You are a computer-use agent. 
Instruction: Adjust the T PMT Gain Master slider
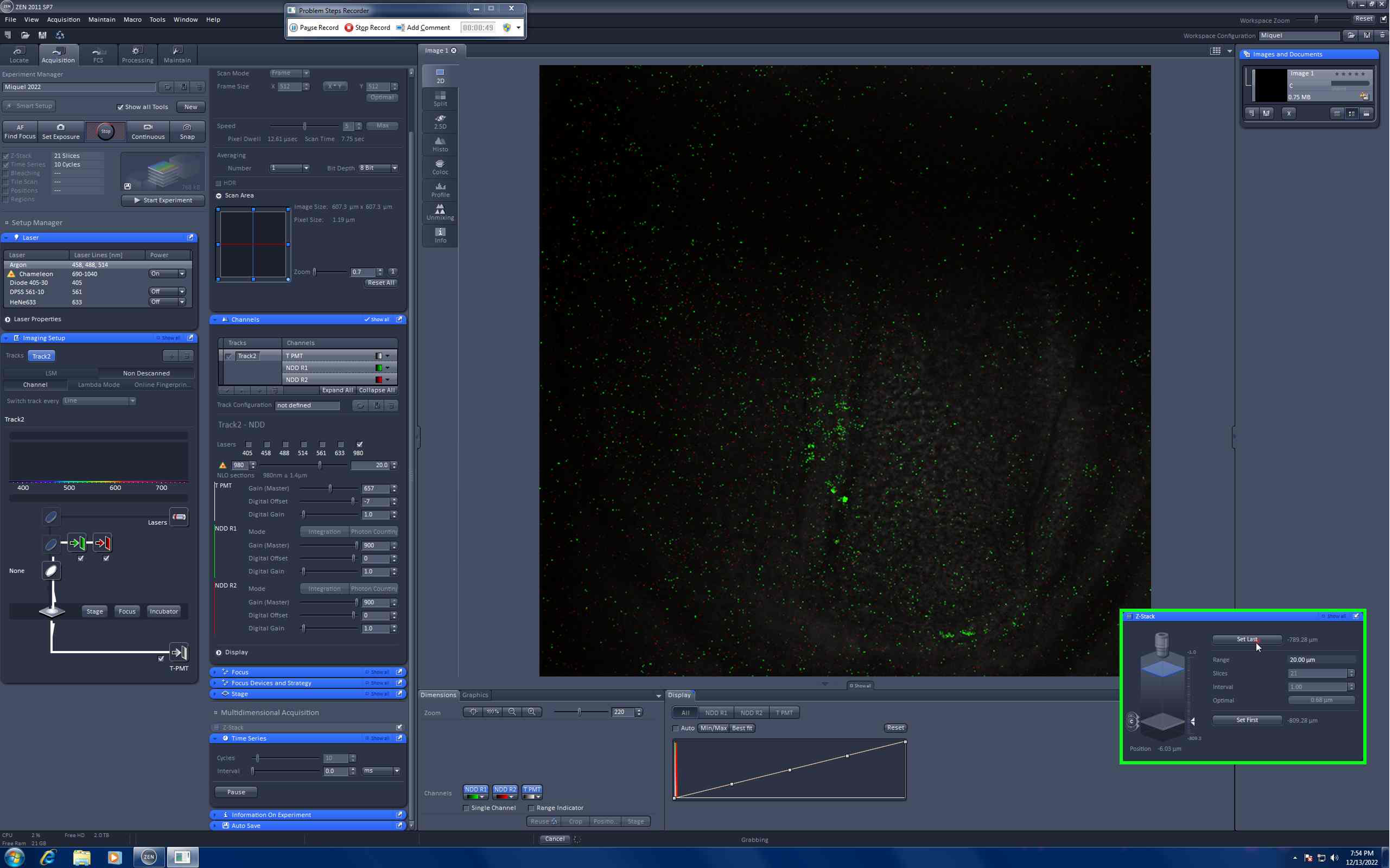click(330, 489)
